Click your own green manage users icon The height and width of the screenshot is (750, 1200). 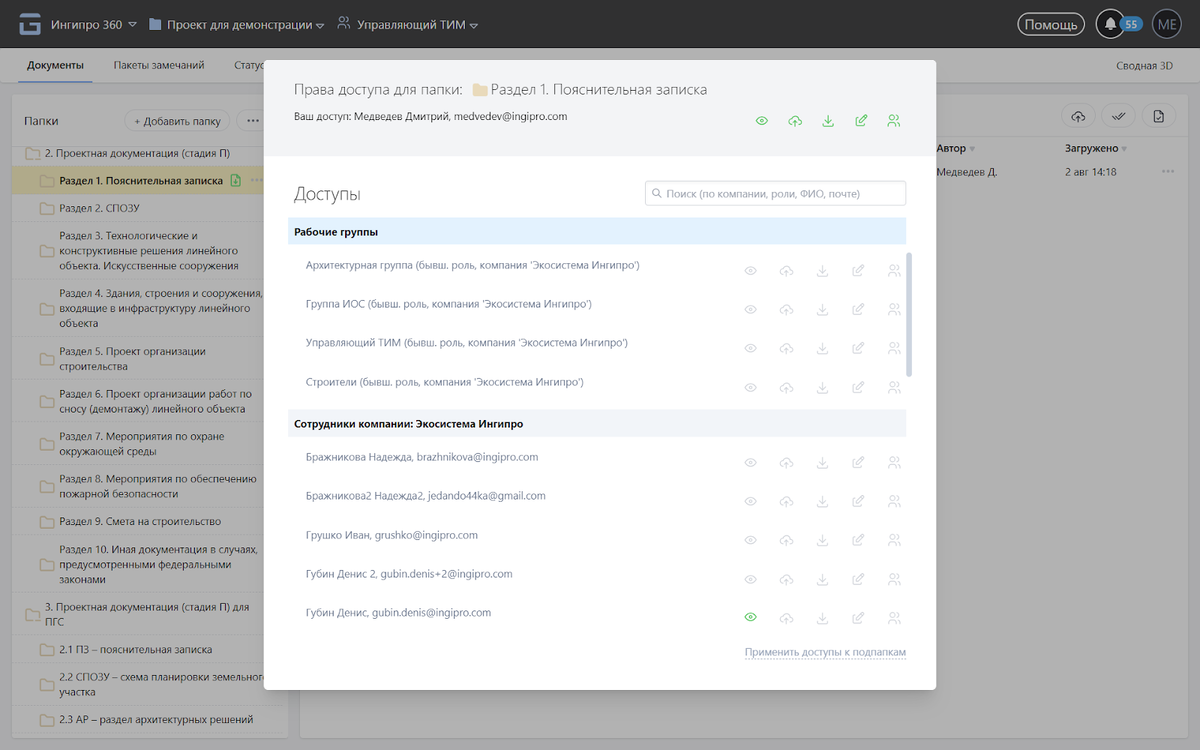[894, 121]
